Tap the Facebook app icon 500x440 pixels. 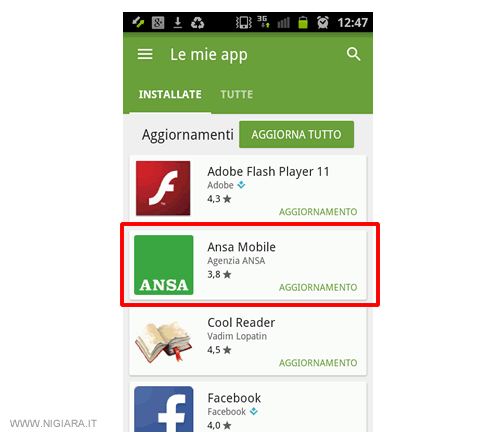tap(164, 409)
